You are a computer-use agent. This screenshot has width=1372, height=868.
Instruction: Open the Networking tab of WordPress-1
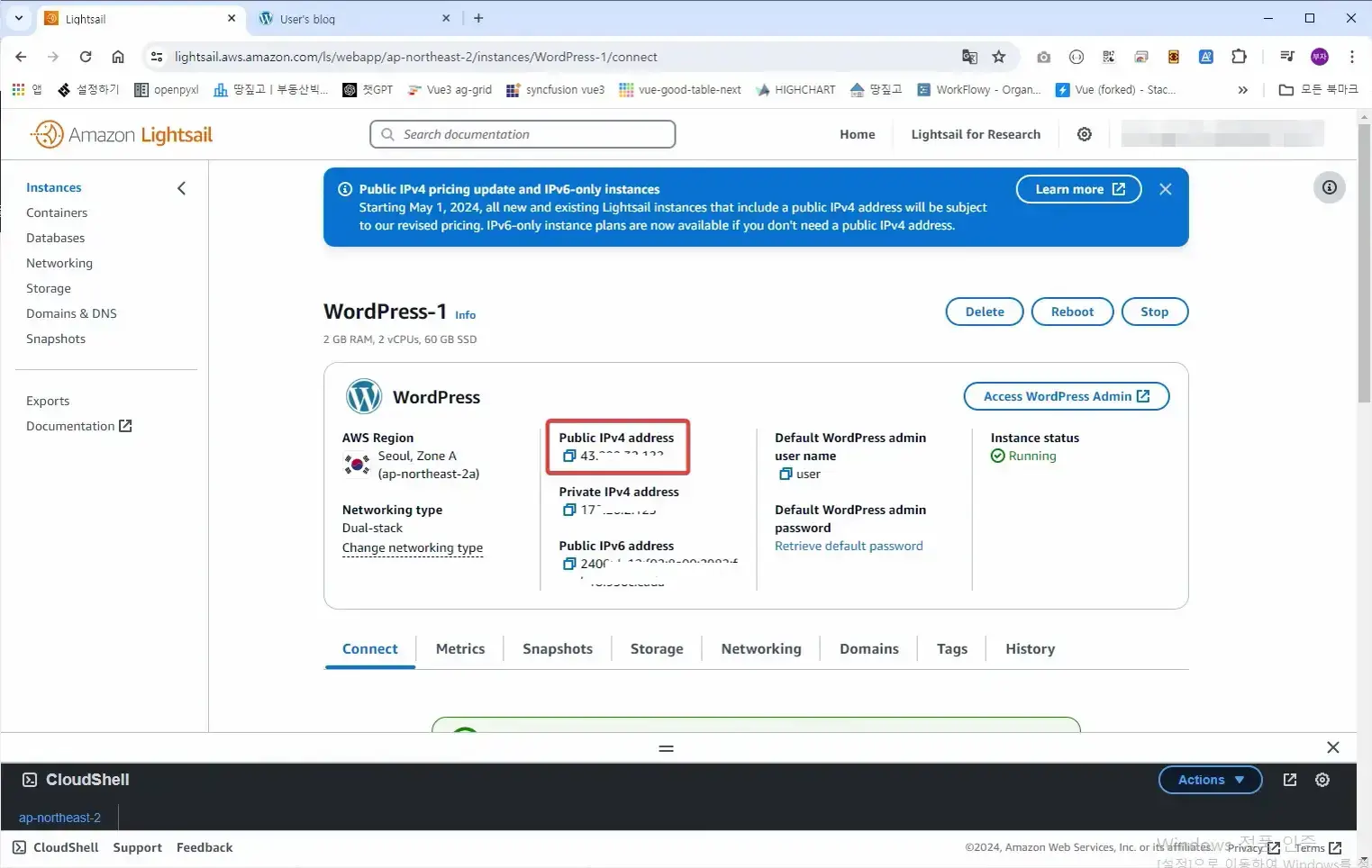click(761, 649)
